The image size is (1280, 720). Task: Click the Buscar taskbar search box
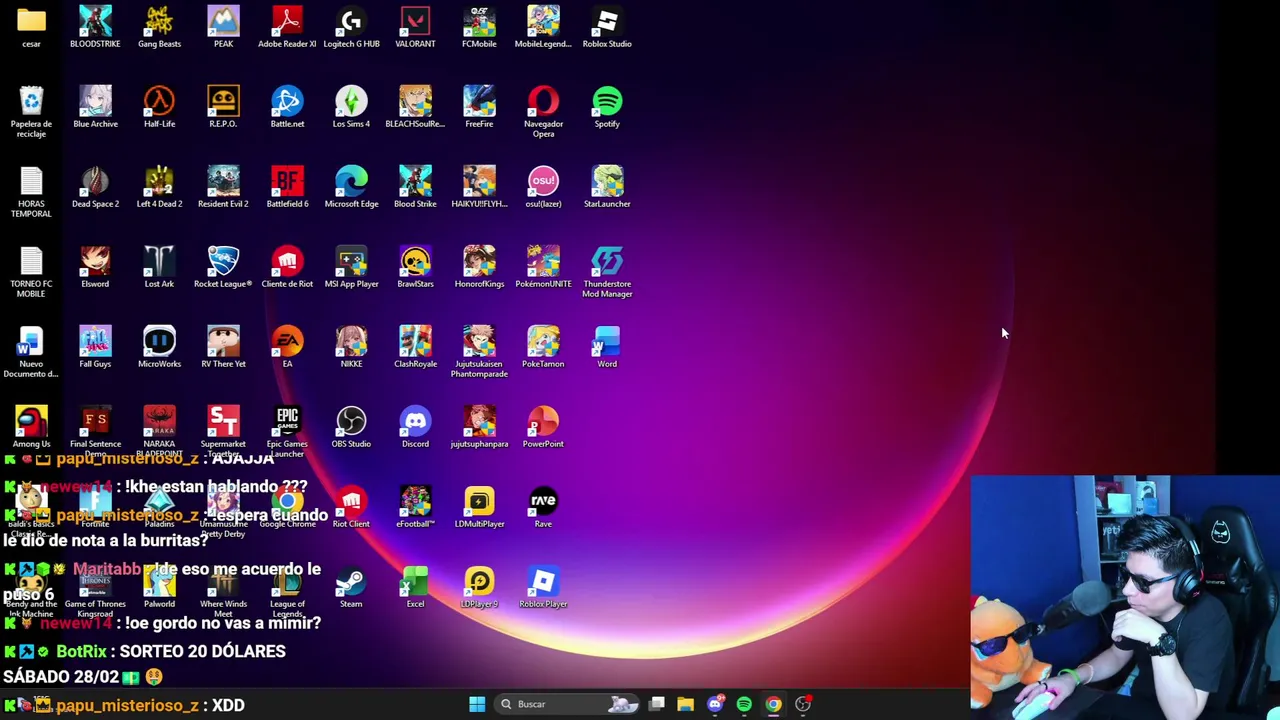pos(568,704)
